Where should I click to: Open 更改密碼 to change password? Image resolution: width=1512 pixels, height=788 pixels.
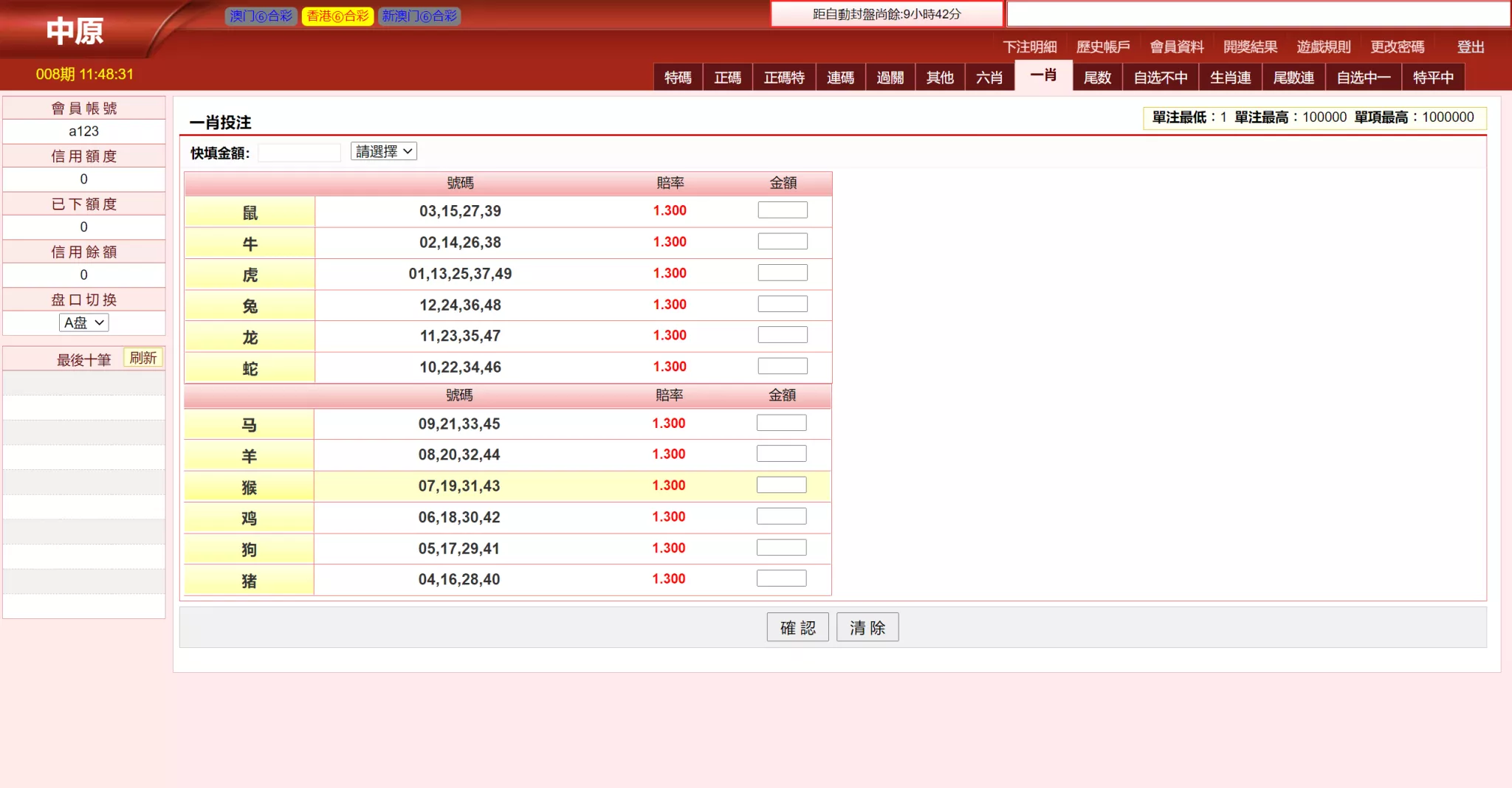tap(1398, 46)
